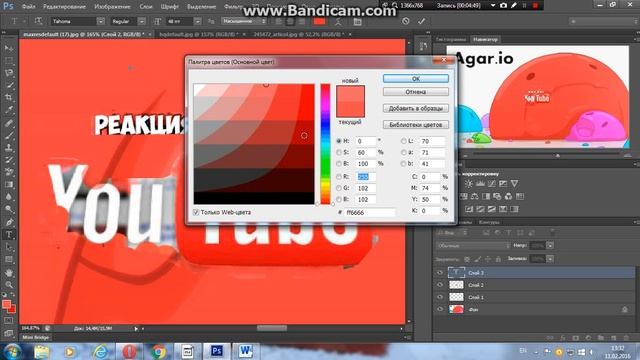The height and width of the screenshot is (360, 640).
Task: Switch to the Контуры panel tab
Action: click(489, 222)
